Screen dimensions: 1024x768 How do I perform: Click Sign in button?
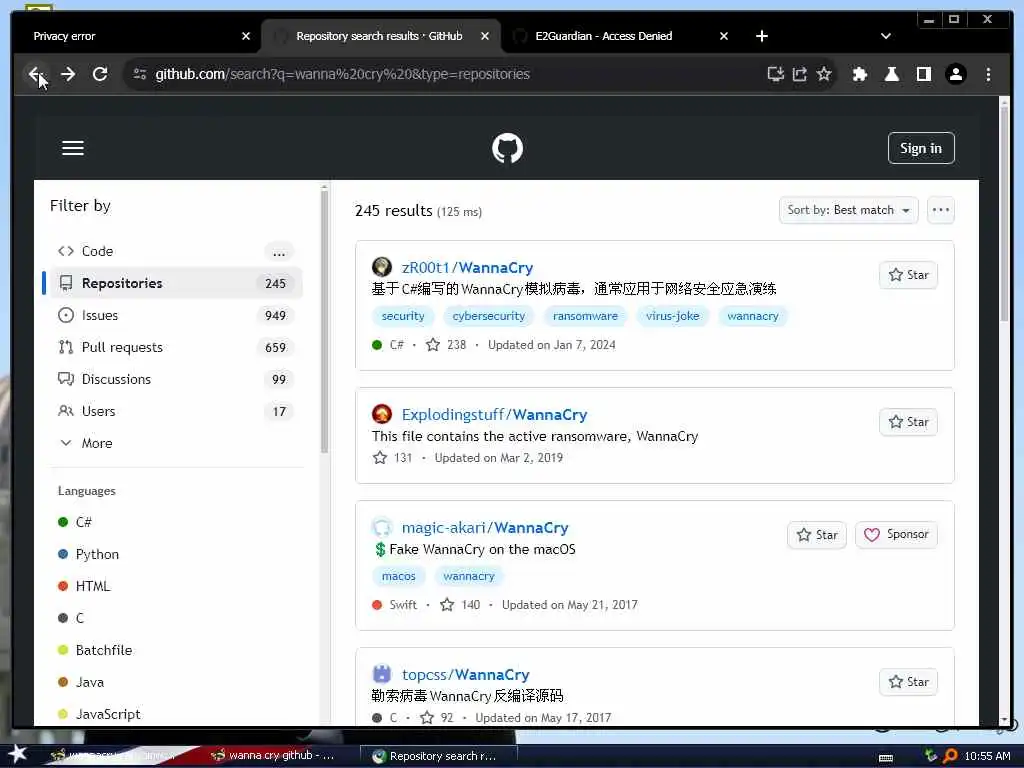click(921, 148)
